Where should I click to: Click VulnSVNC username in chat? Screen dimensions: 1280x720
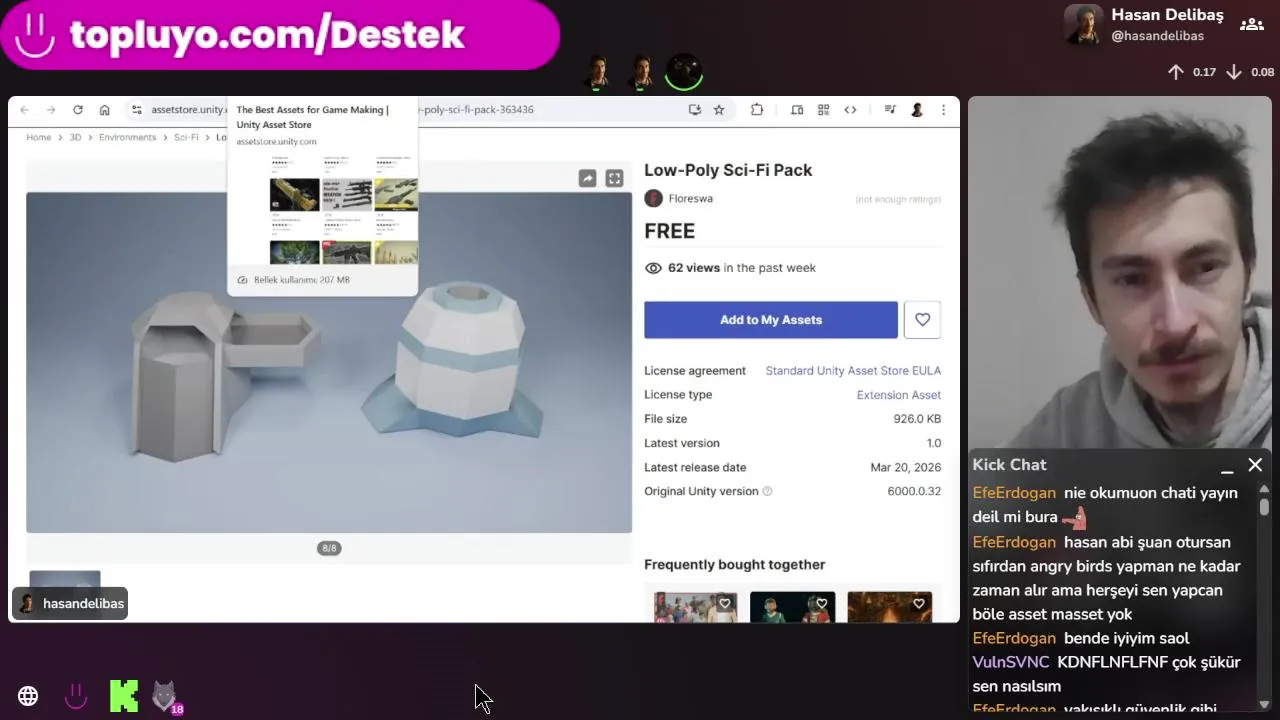point(1011,662)
